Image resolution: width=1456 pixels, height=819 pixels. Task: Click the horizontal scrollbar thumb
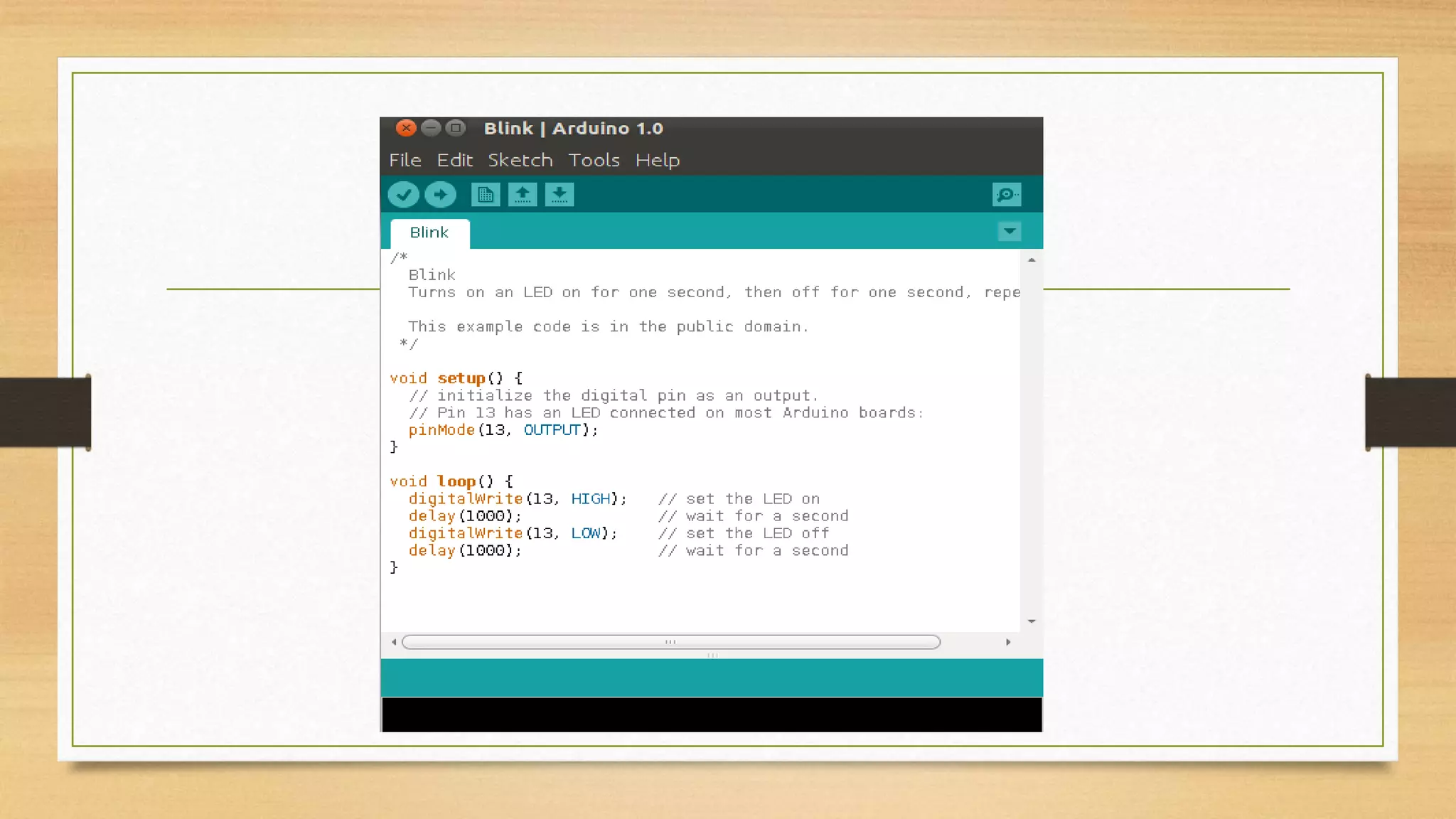tap(670, 642)
